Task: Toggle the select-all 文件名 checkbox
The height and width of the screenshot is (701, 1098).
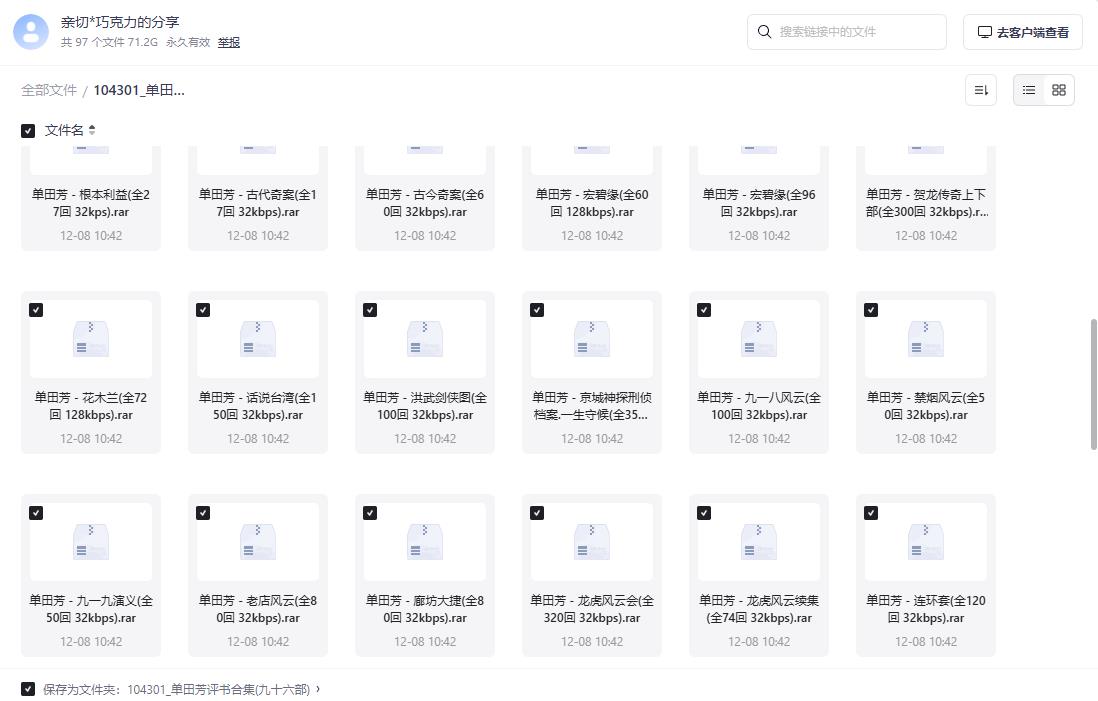Action: (28, 131)
